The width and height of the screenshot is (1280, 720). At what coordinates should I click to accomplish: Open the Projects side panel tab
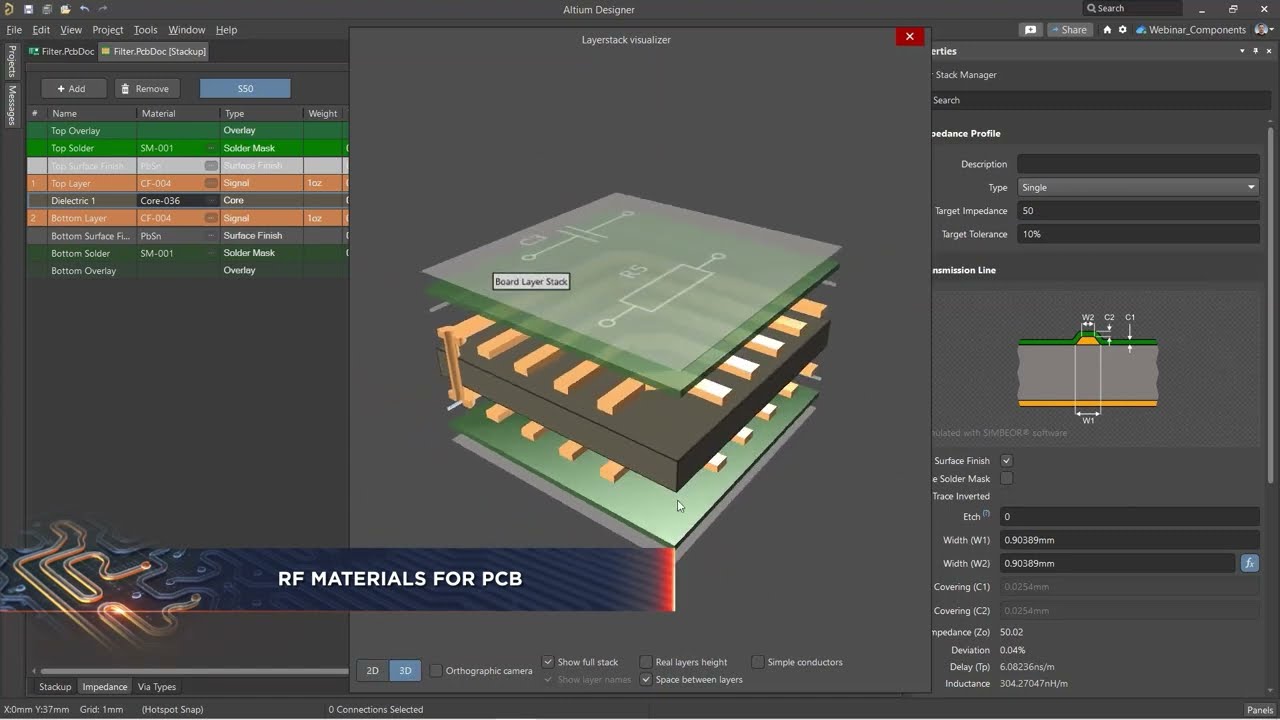(12, 61)
